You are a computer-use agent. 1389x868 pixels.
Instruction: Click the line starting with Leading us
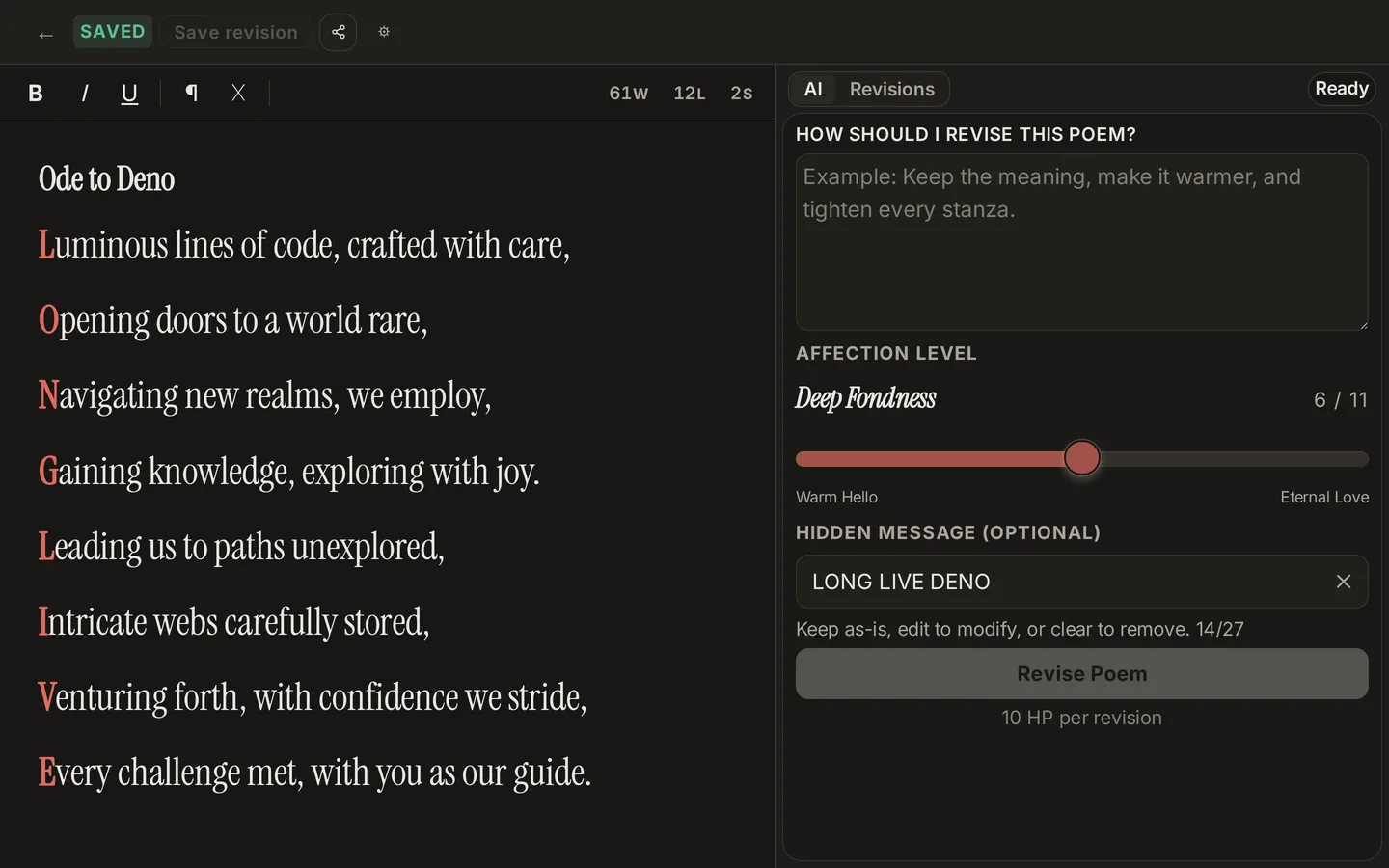pyautogui.click(x=241, y=547)
